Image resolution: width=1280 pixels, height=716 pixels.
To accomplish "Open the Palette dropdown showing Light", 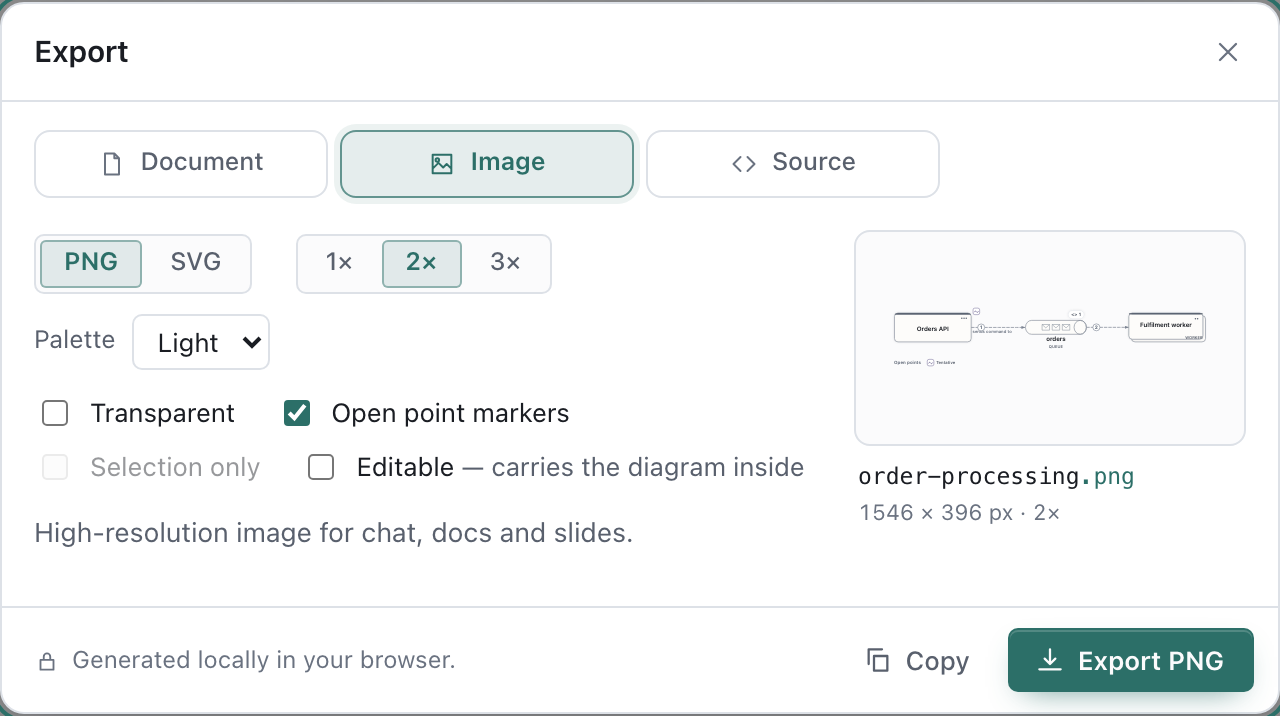I will click(201, 342).
